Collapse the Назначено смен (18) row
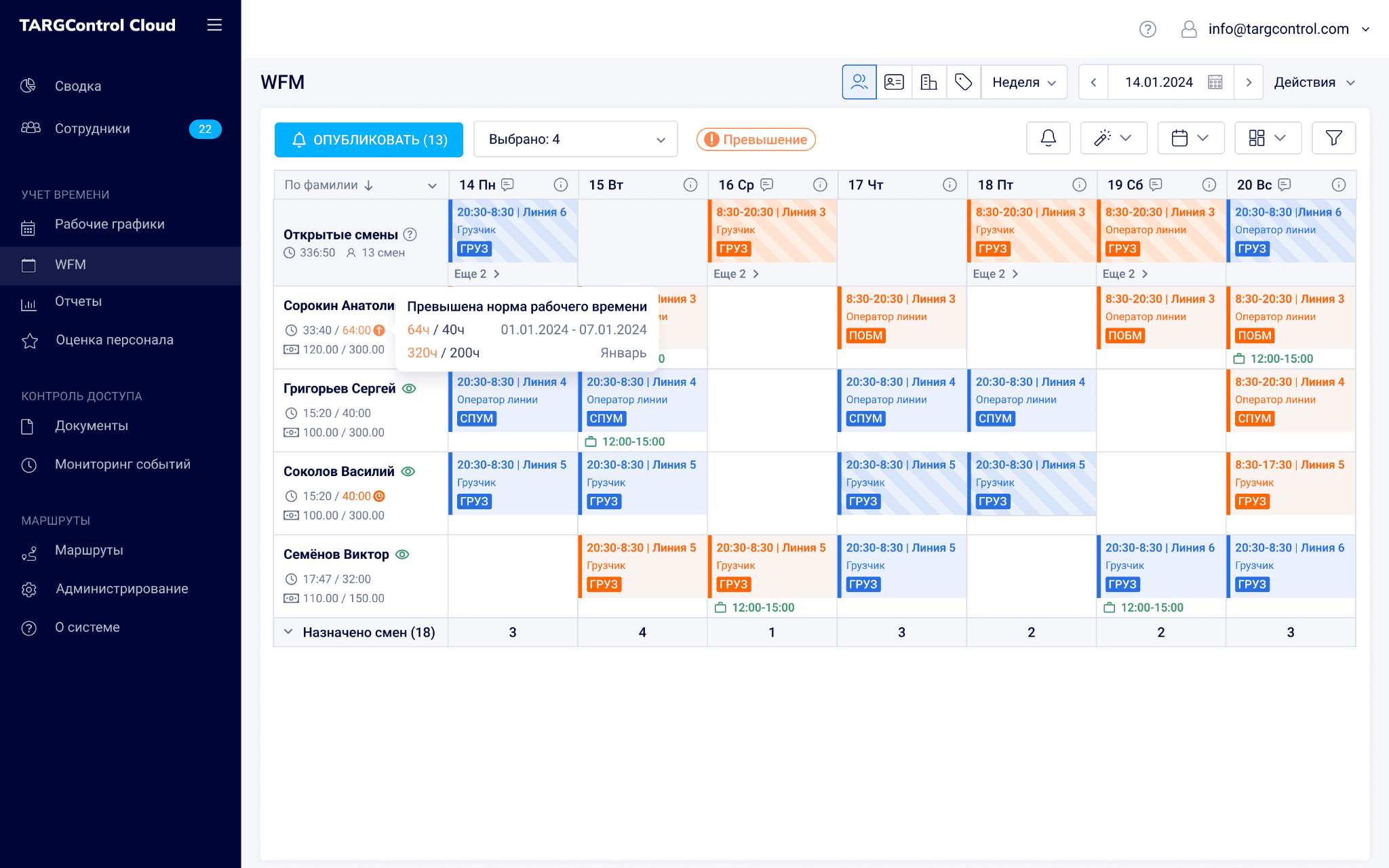Screen dimensions: 1389x868 click(x=288, y=632)
